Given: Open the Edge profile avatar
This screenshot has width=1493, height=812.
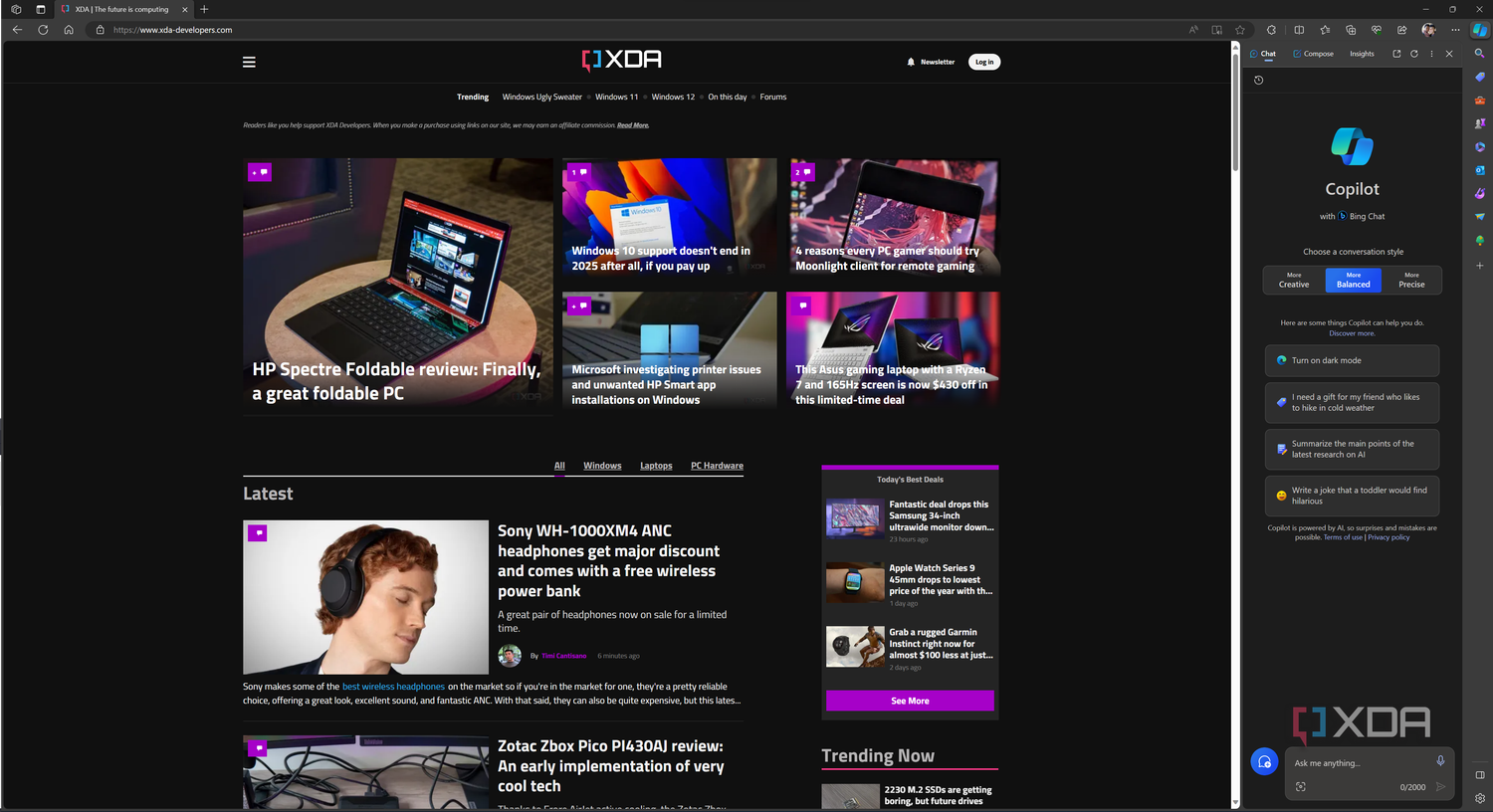Looking at the screenshot, I should pos(1428,30).
